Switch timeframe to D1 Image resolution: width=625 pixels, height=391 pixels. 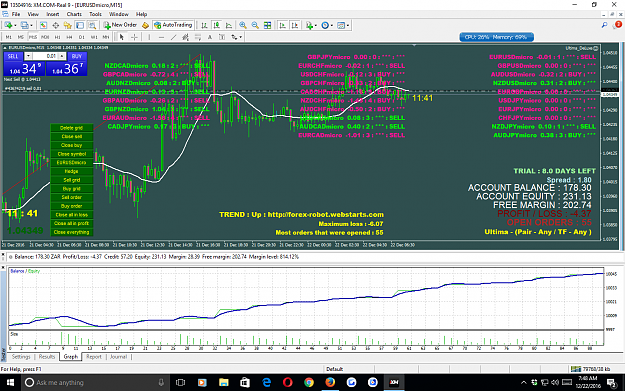82,37
